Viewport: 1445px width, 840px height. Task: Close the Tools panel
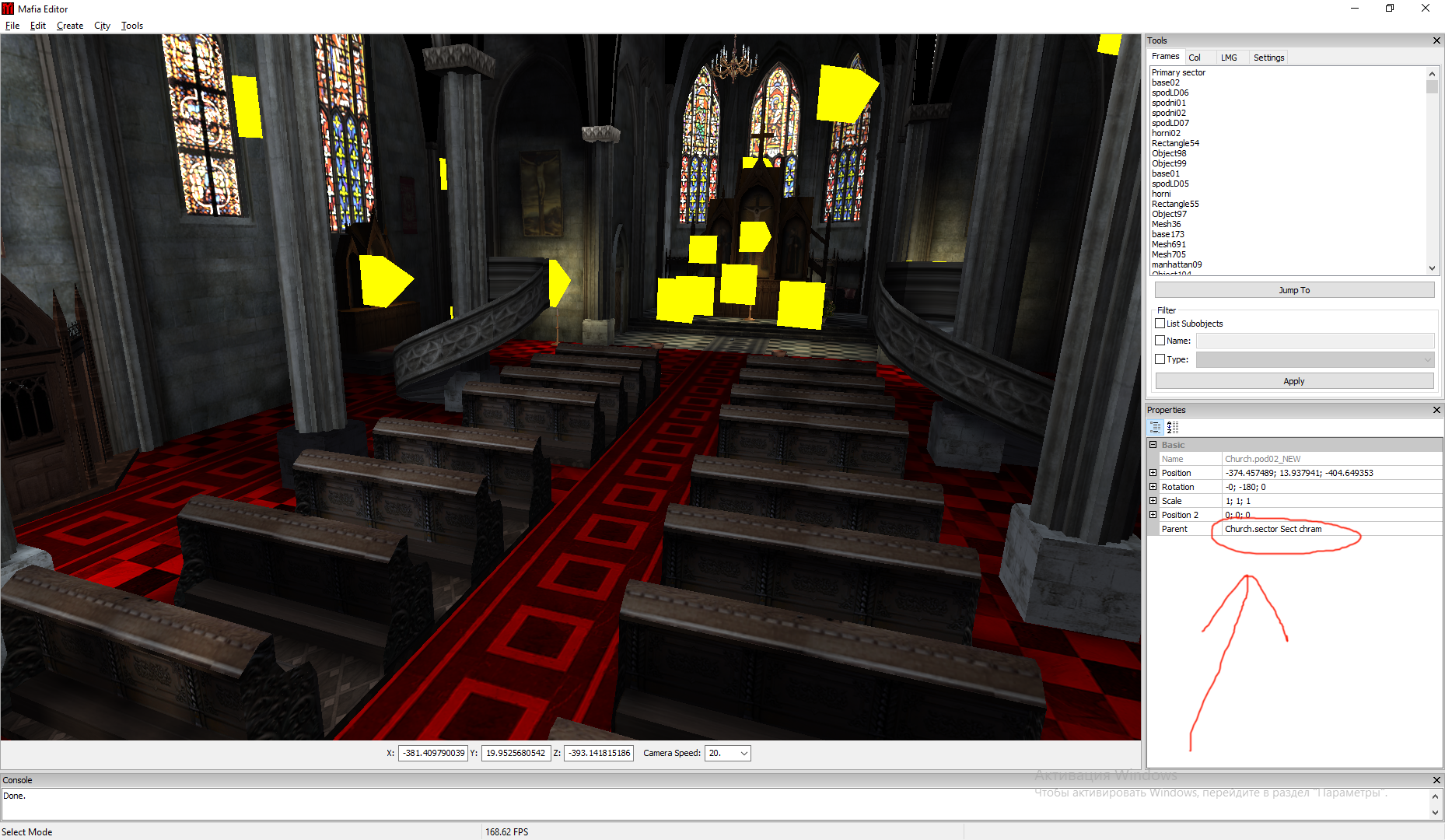(x=1436, y=40)
